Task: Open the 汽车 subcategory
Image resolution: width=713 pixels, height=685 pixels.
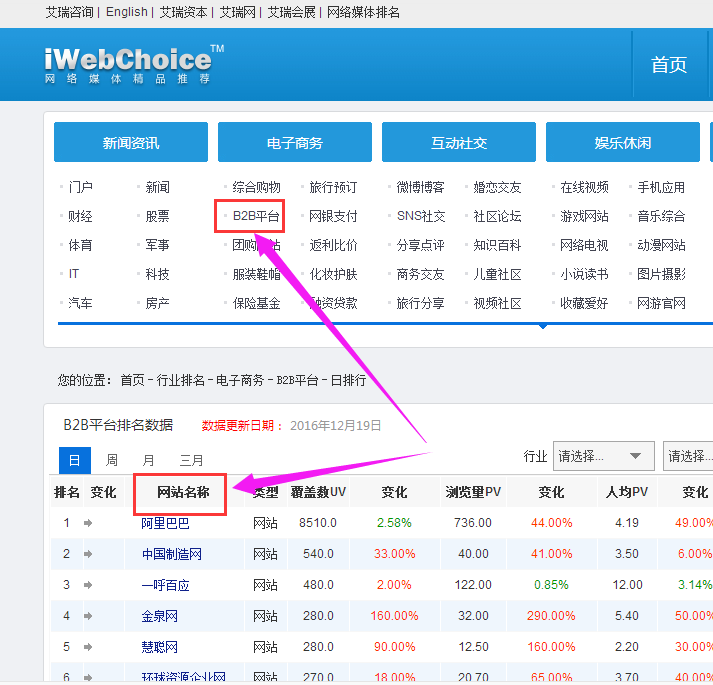Action: tap(80, 303)
